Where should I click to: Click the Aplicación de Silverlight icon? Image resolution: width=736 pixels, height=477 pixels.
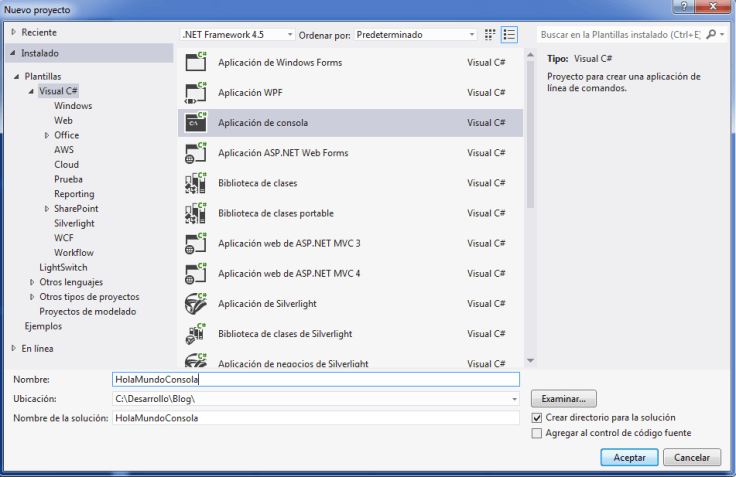point(195,304)
